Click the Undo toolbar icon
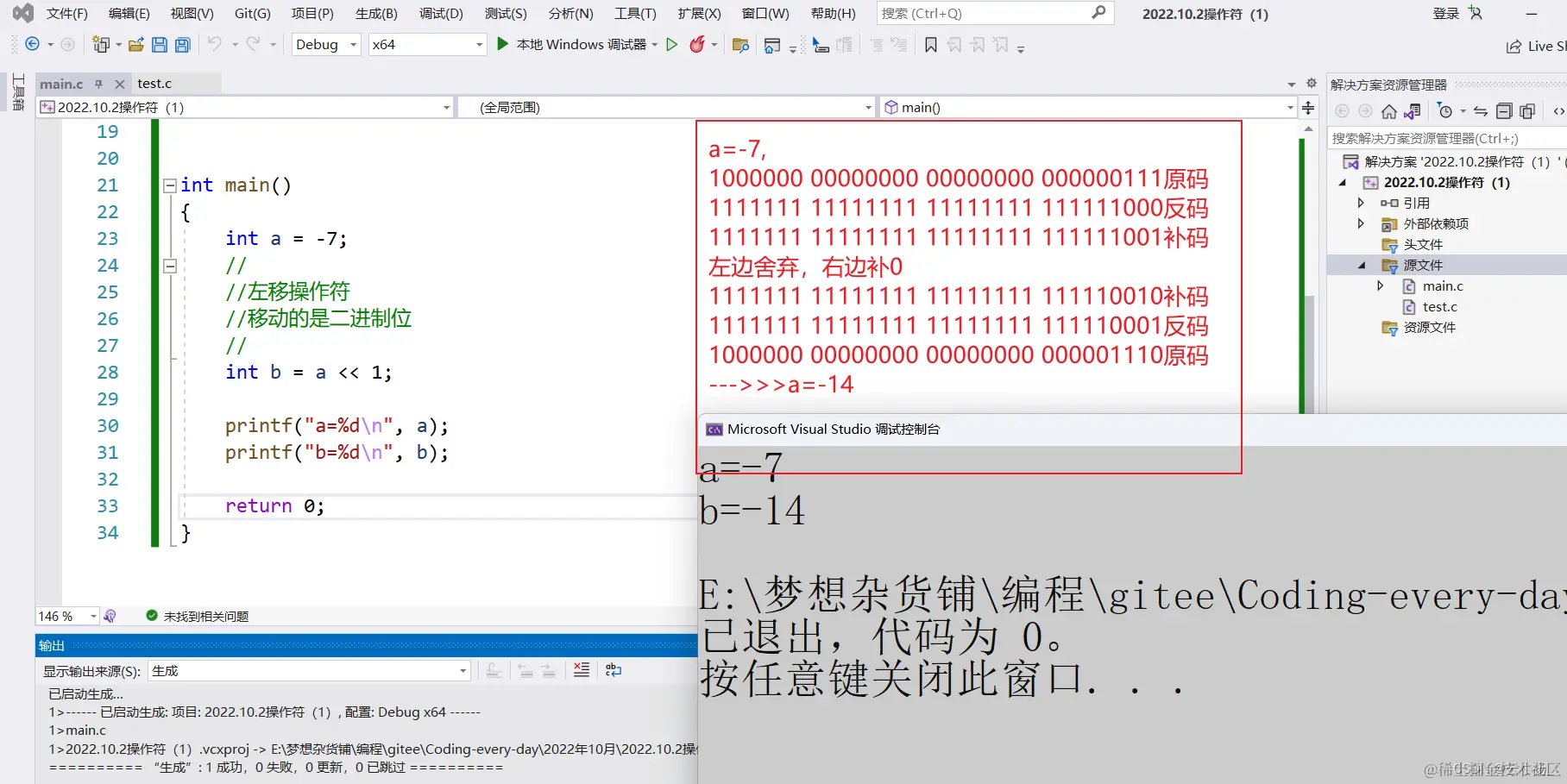The height and width of the screenshot is (784, 1567). click(x=215, y=44)
